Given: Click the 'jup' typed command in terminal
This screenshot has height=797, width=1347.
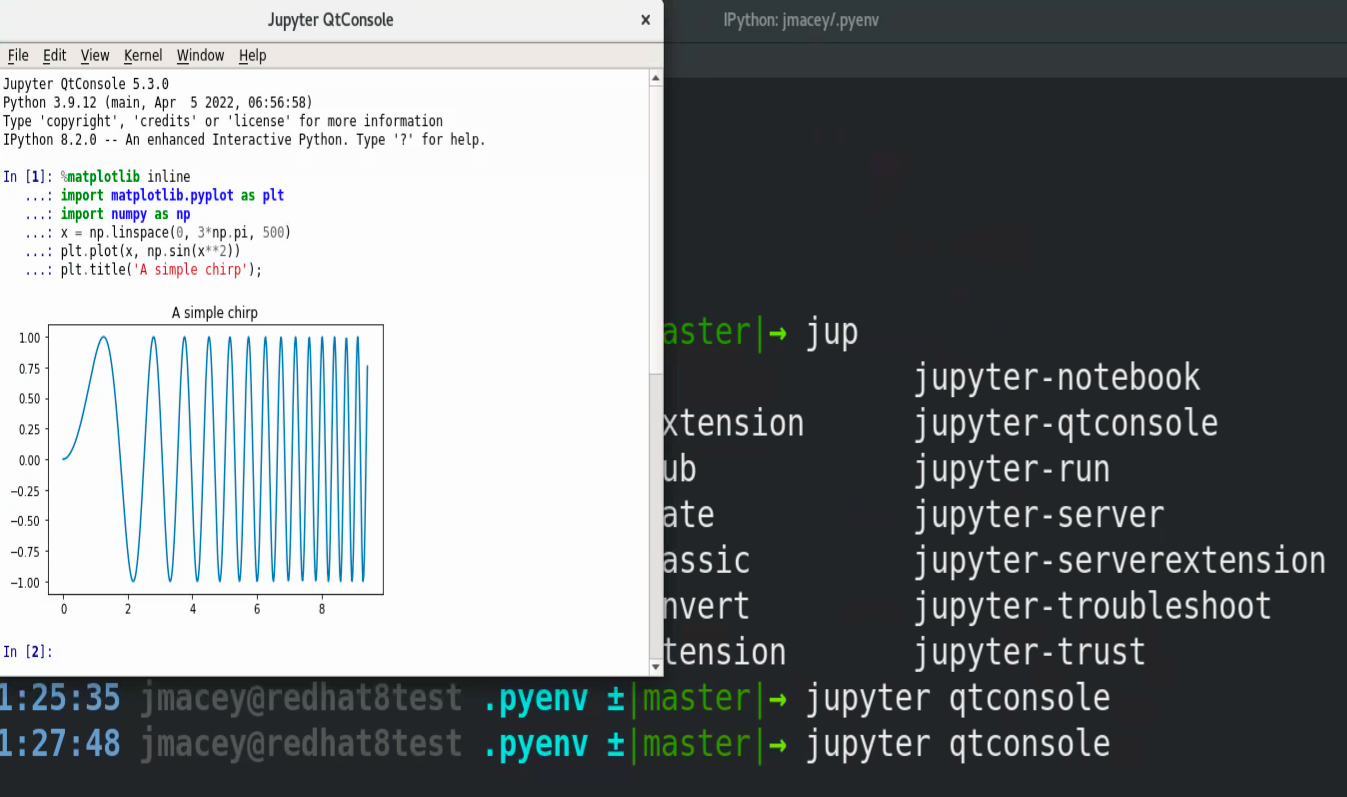Looking at the screenshot, I should click(x=832, y=331).
